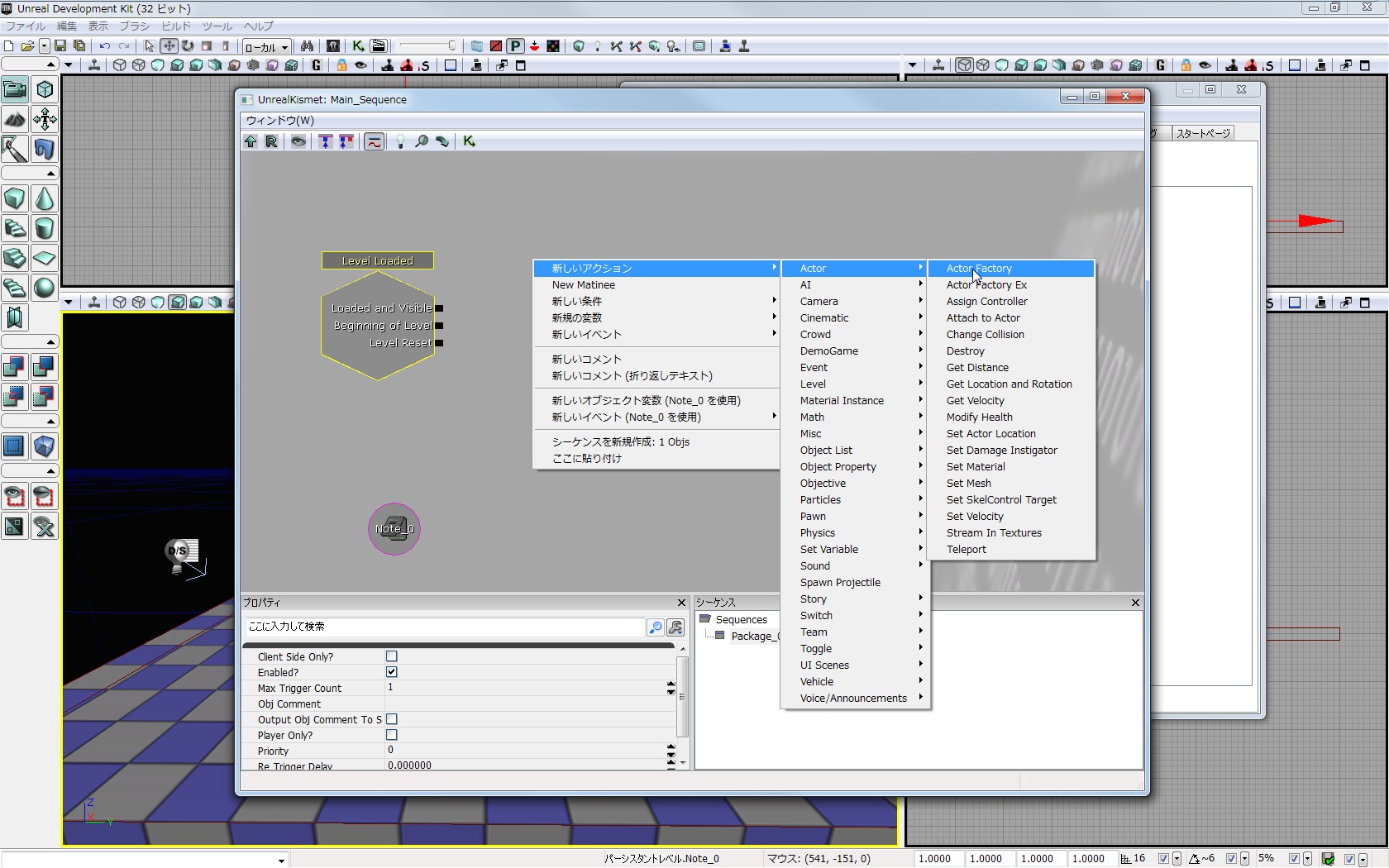The height and width of the screenshot is (868, 1389).
Task: Toggle curved connections button in Kismet toolbar
Action: (375, 141)
